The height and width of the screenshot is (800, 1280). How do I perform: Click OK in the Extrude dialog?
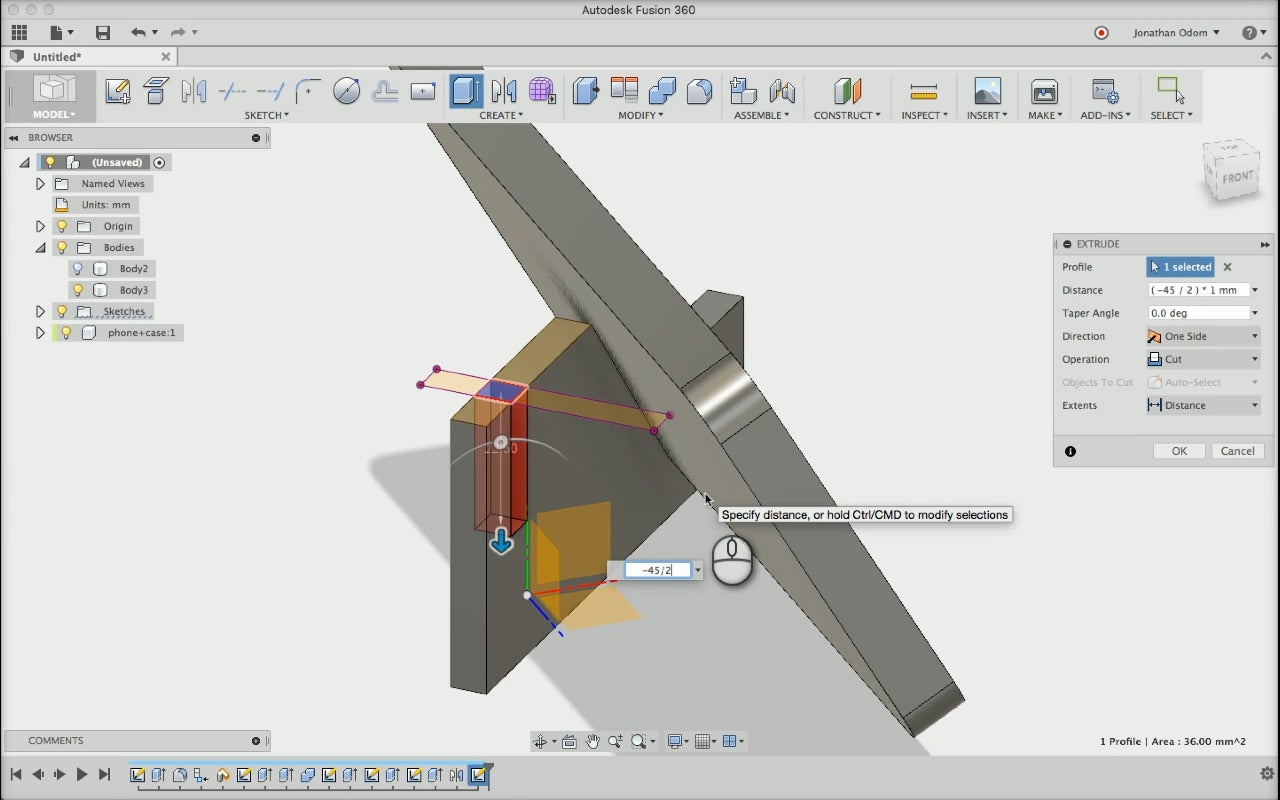pyautogui.click(x=1179, y=451)
